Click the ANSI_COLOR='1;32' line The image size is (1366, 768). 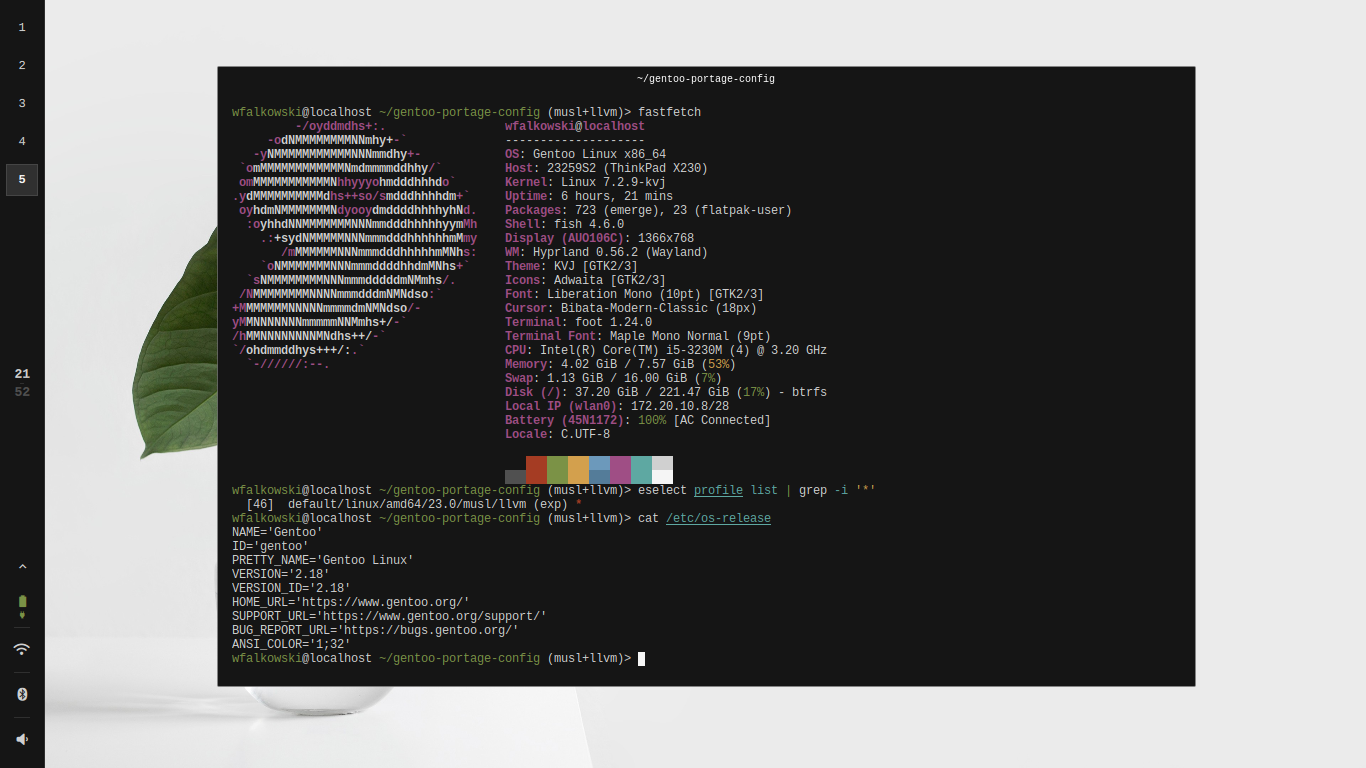tap(291, 644)
